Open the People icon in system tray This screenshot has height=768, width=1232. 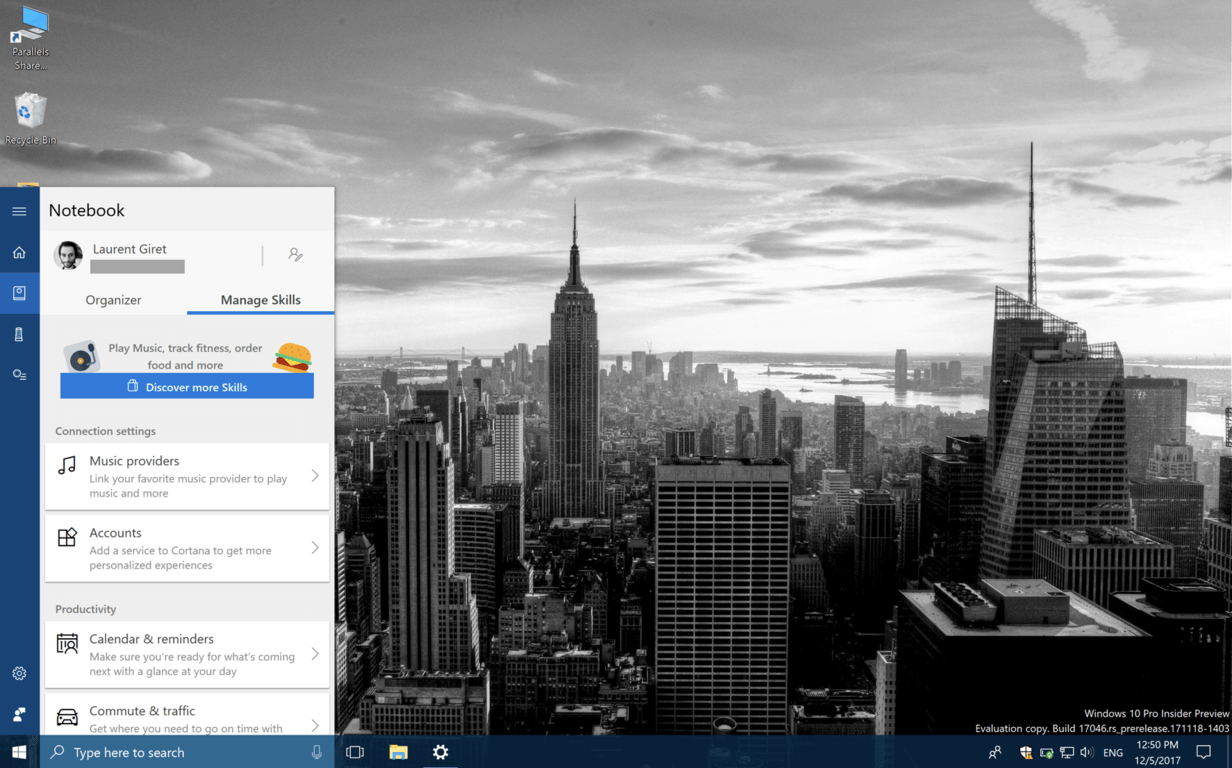[995, 752]
